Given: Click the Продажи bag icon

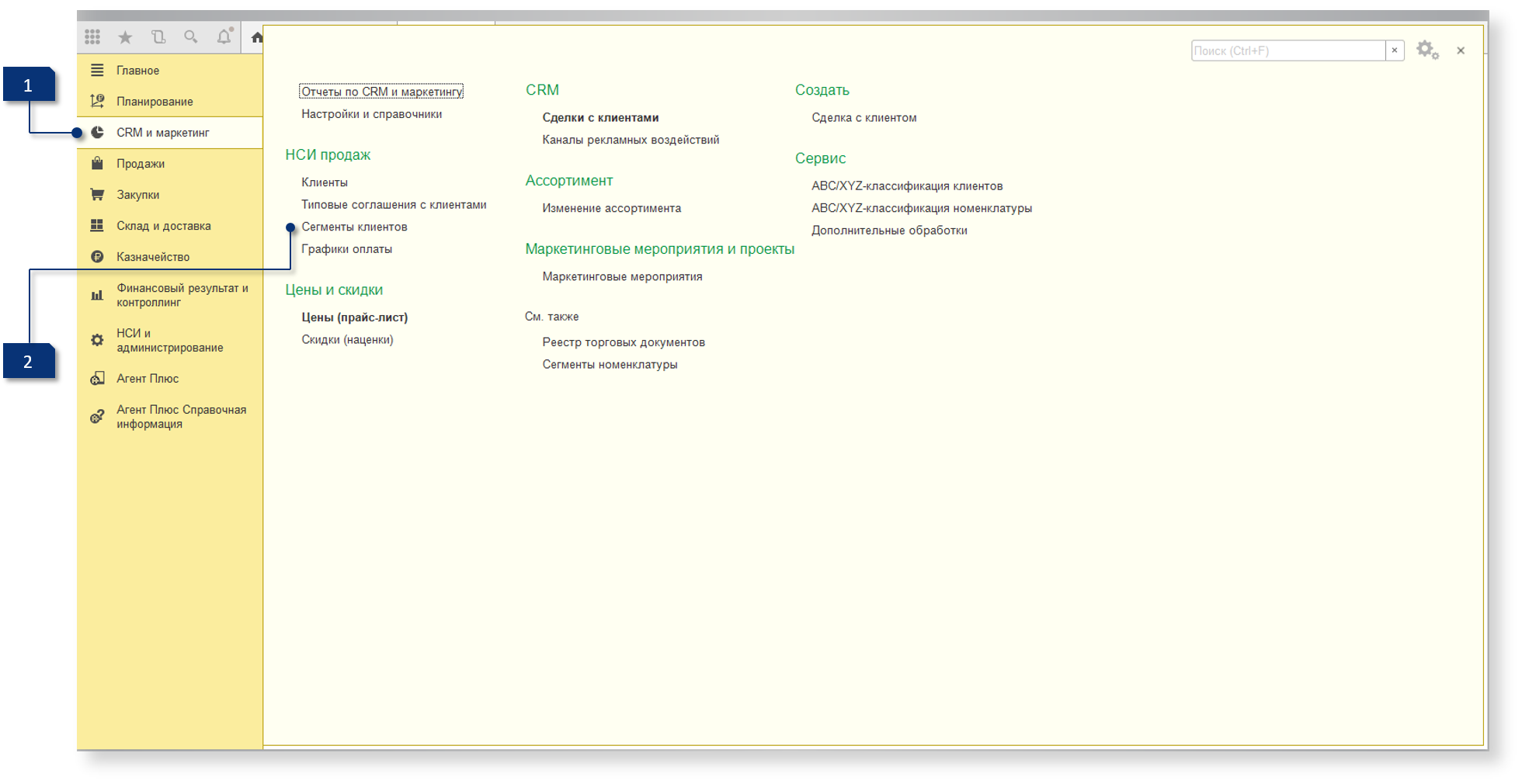Looking at the screenshot, I should click(97, 163).
